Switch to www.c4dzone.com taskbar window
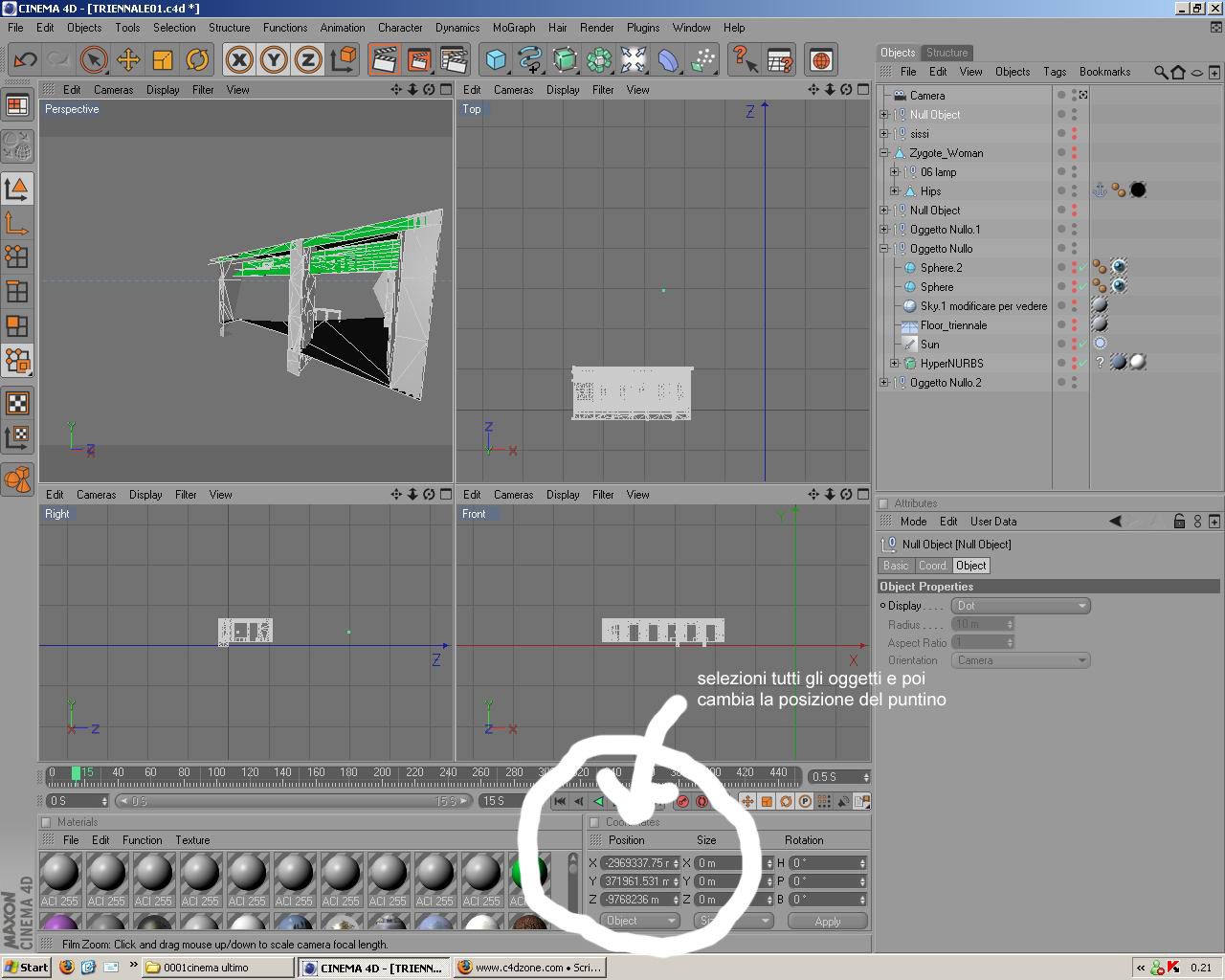The image size is (1225, 980). point(529,968)
